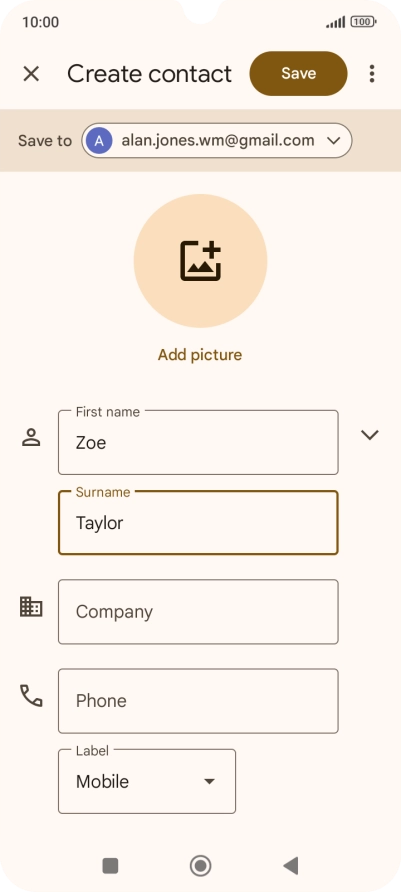Select the Phone input field

[198, 701]
